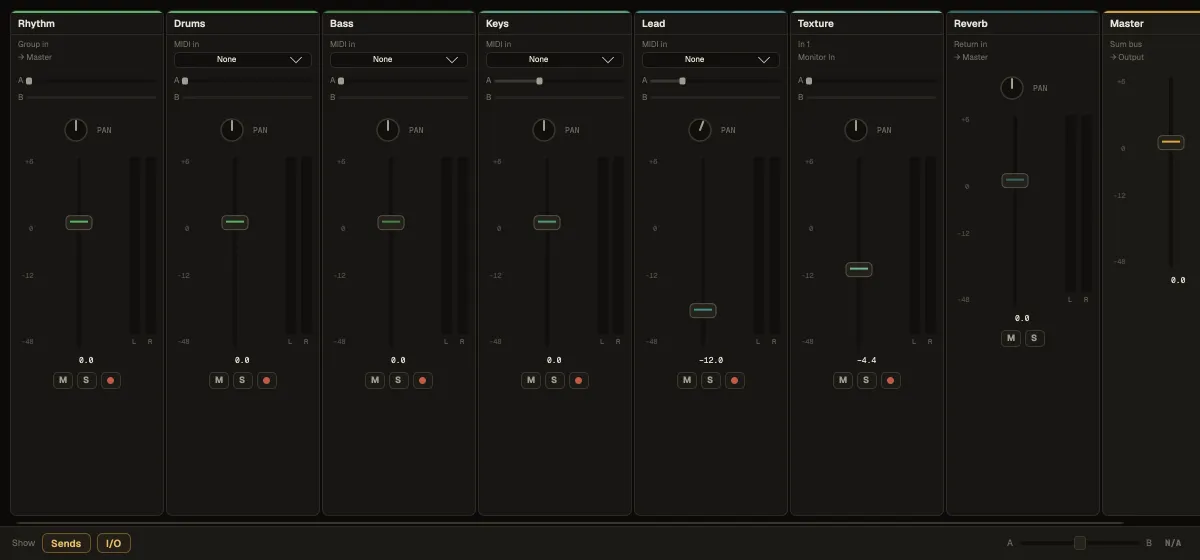1200x560 pixels.
Task: Mute the Rhythm channel
Action: (x=64, y=380)
